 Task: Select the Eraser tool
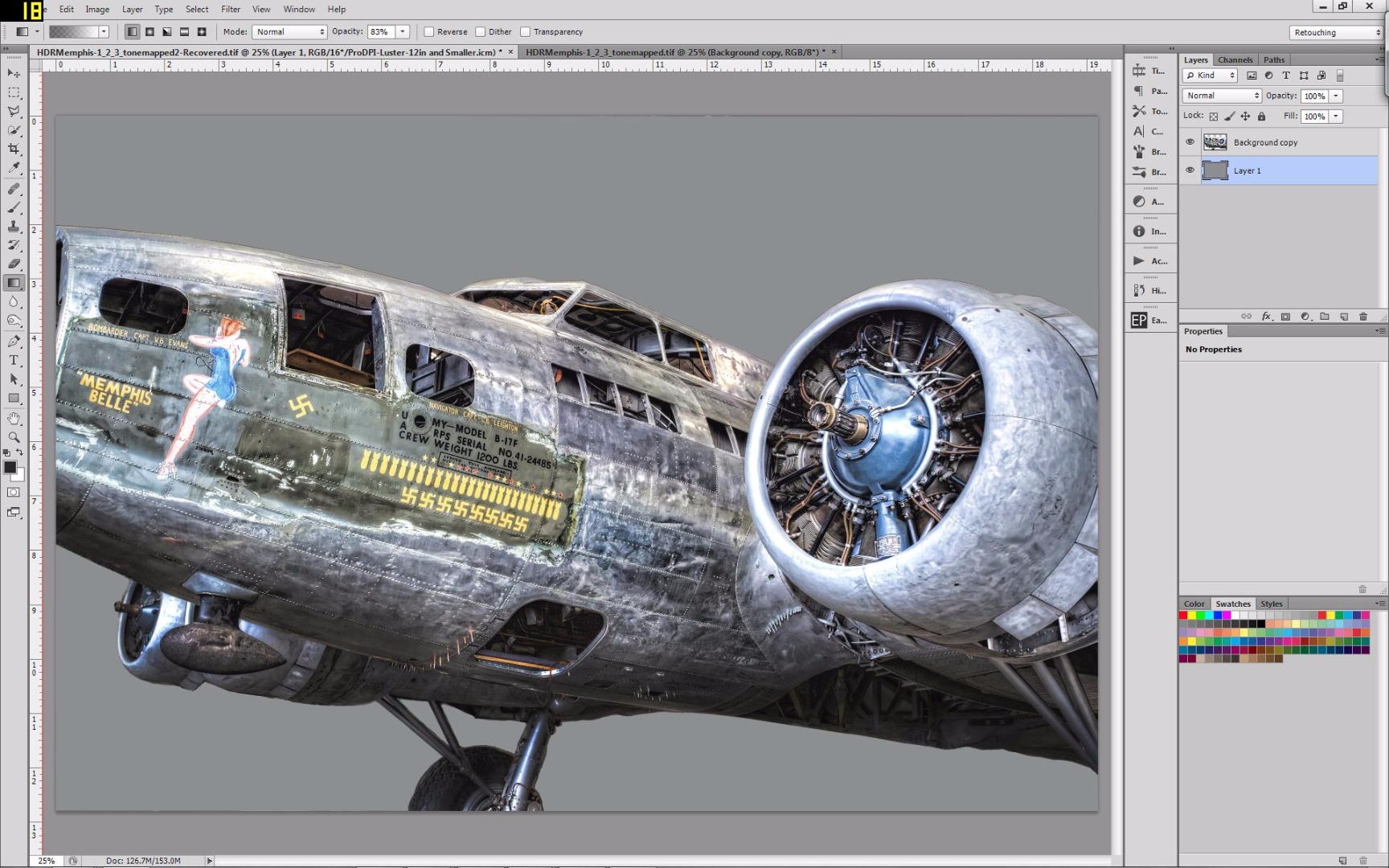pyautogui.click(x=14, y=264)
